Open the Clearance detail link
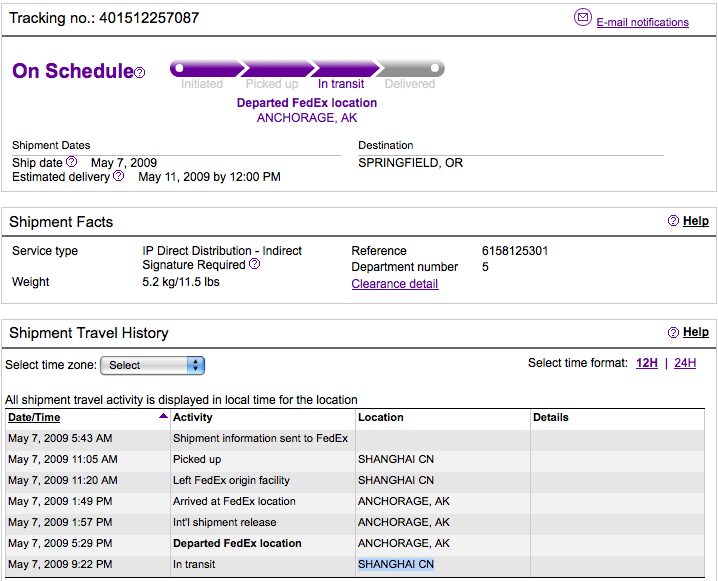The width and height of the screenshot is (718, 581). pos(395,284)
